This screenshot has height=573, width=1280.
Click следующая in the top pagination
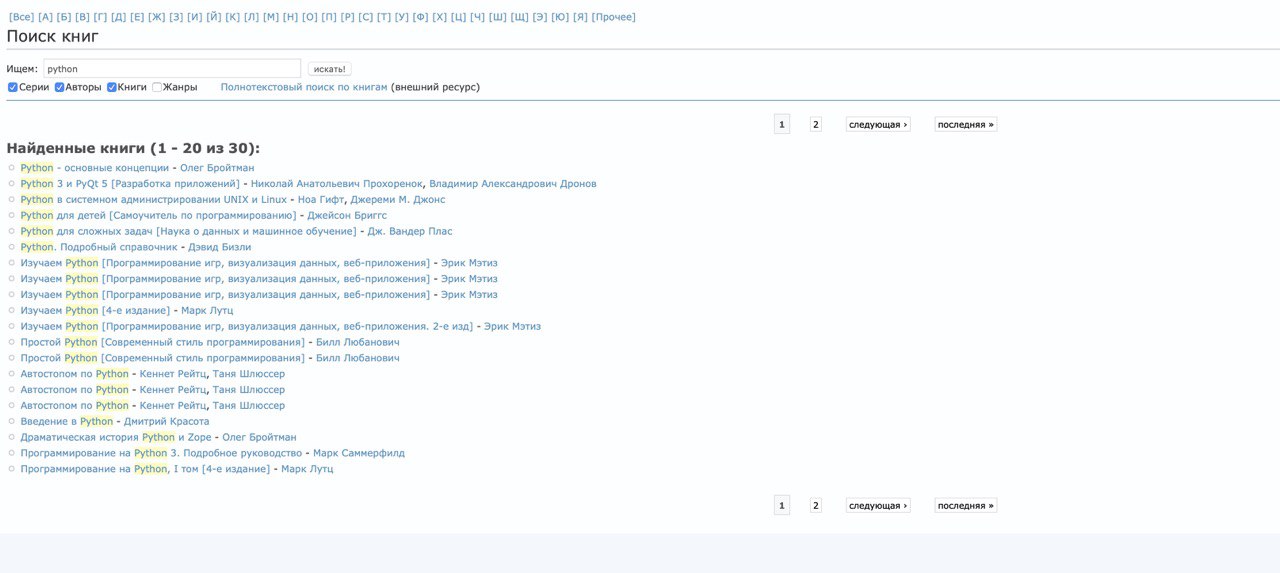(878, 125)
